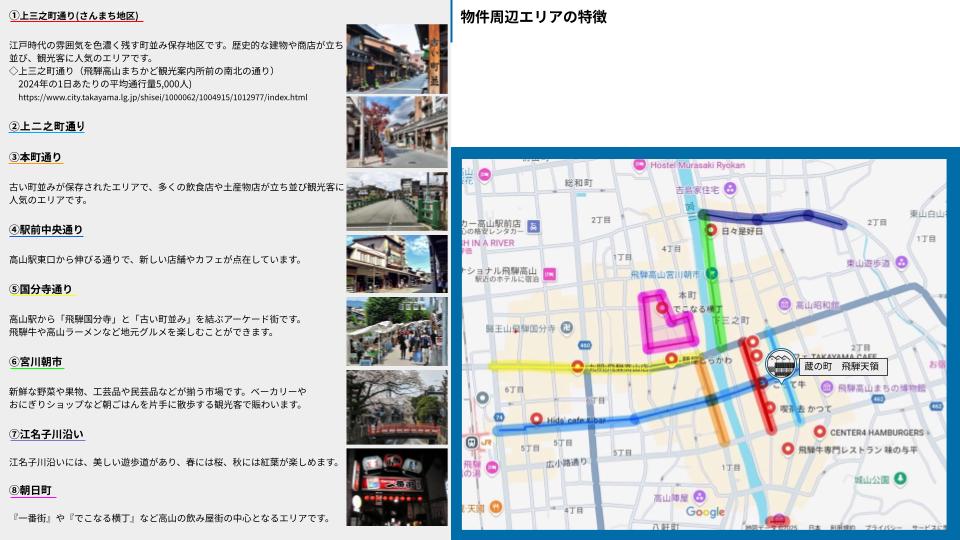Click the 飛騨高山まちの博物館 purple pin

point(827,387)
